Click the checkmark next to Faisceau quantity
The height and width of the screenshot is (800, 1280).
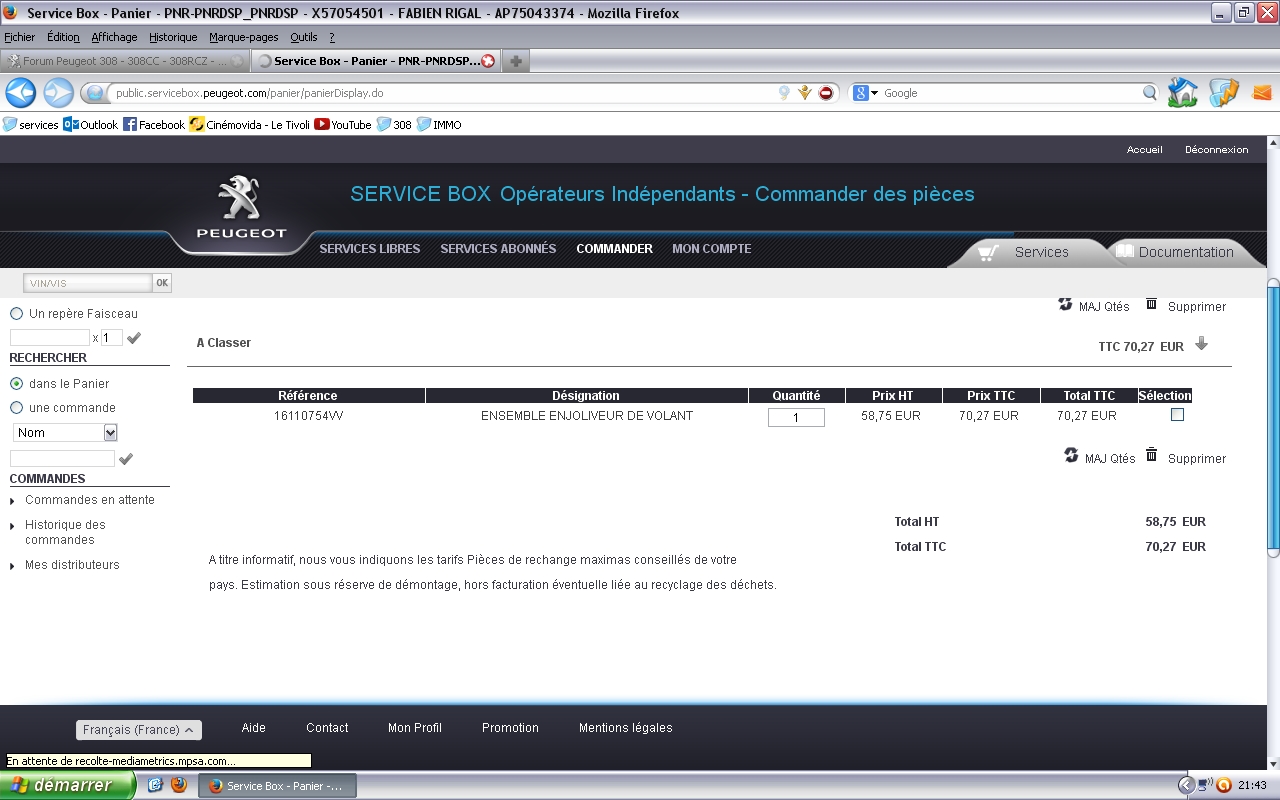pos(134,338)
